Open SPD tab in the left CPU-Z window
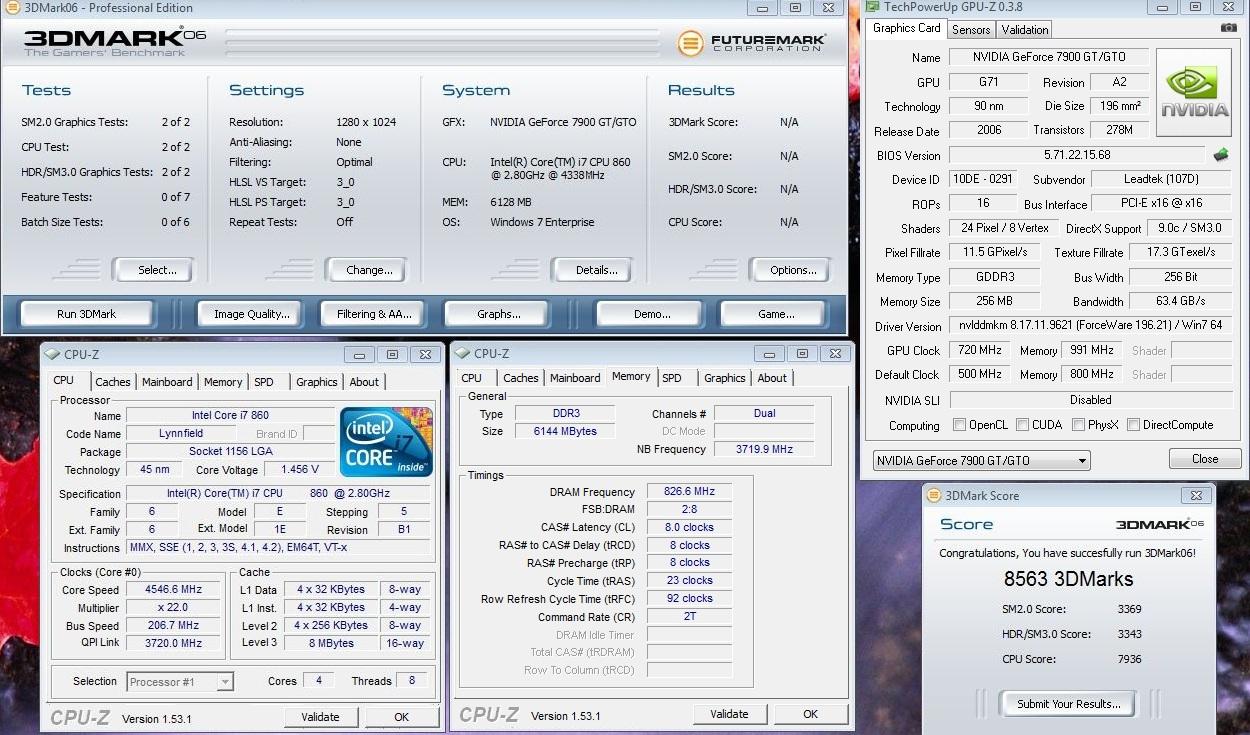This screenshot has width=1250, height=735. tap(264, 382)
